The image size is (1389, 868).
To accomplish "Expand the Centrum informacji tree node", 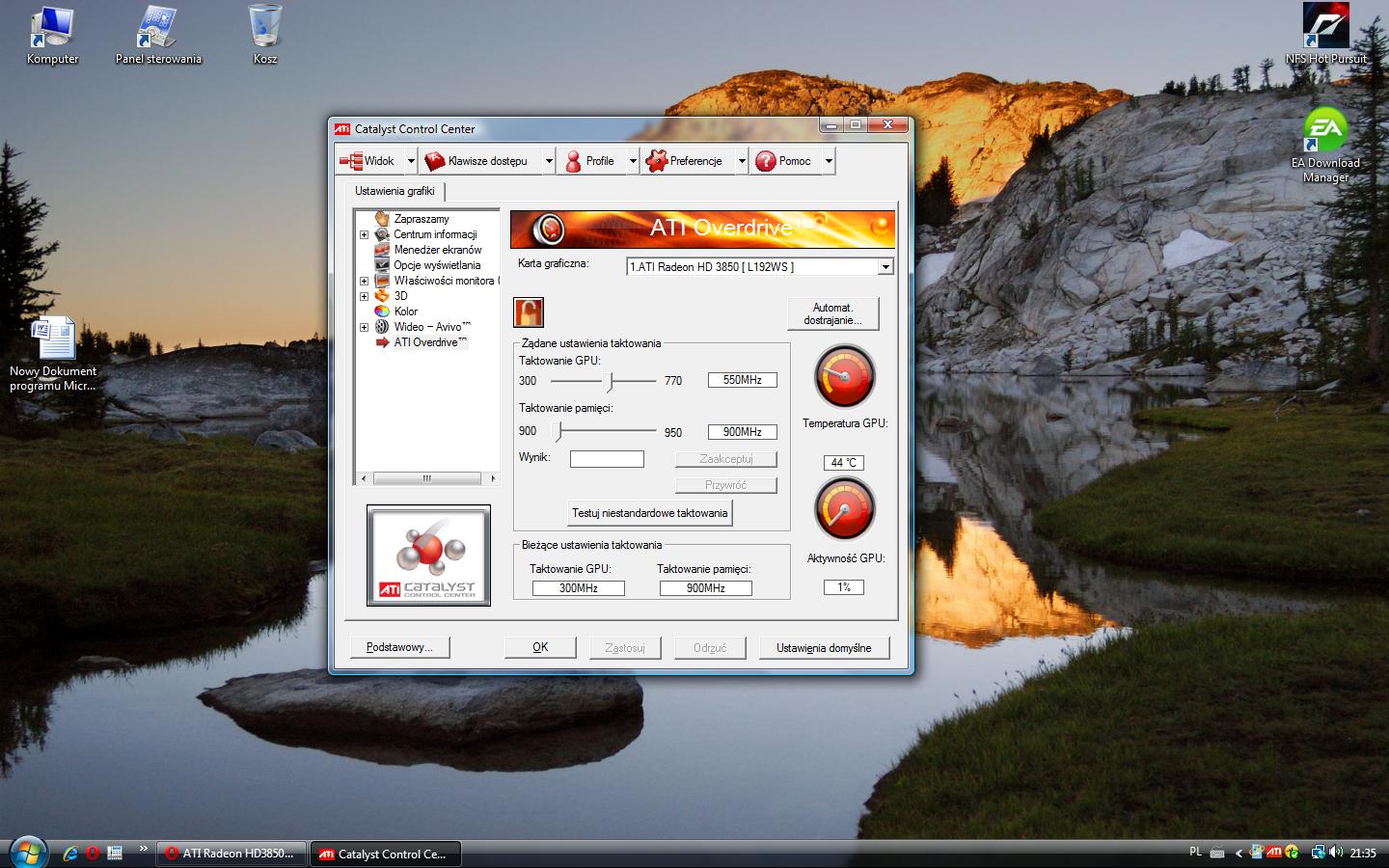I will [x=365, y=234].
